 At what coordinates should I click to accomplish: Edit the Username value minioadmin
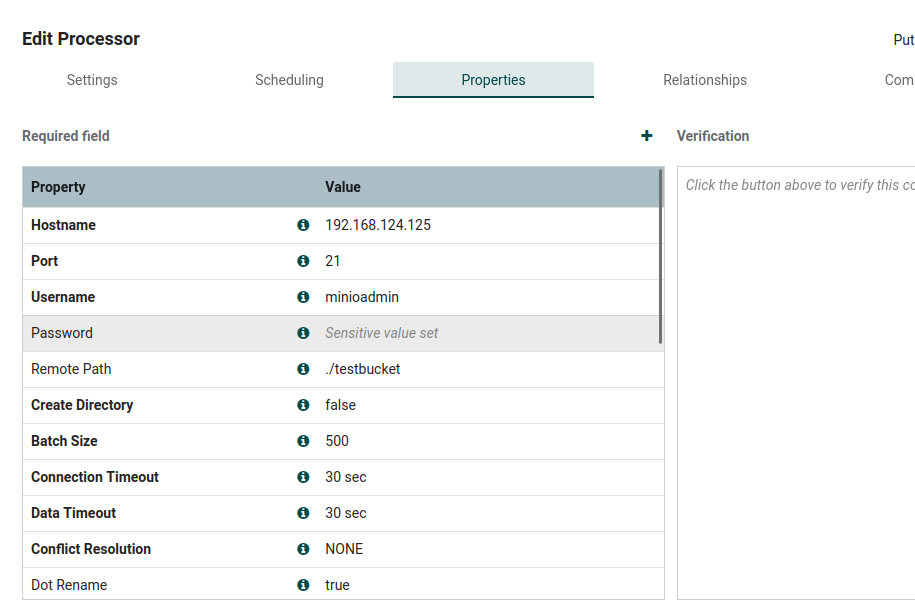362,297
